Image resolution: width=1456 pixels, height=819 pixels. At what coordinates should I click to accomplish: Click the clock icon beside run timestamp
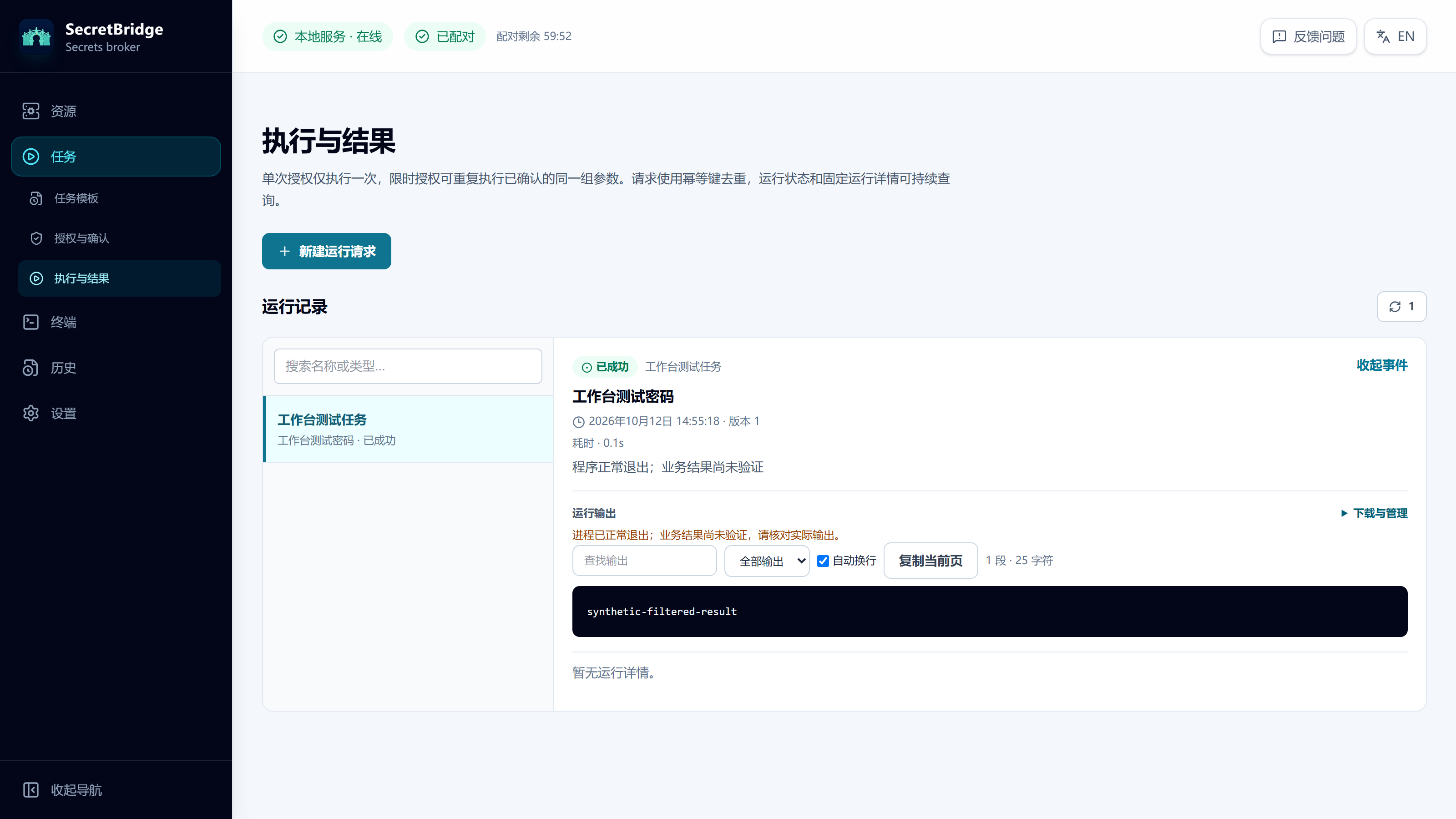click(578, 422)
